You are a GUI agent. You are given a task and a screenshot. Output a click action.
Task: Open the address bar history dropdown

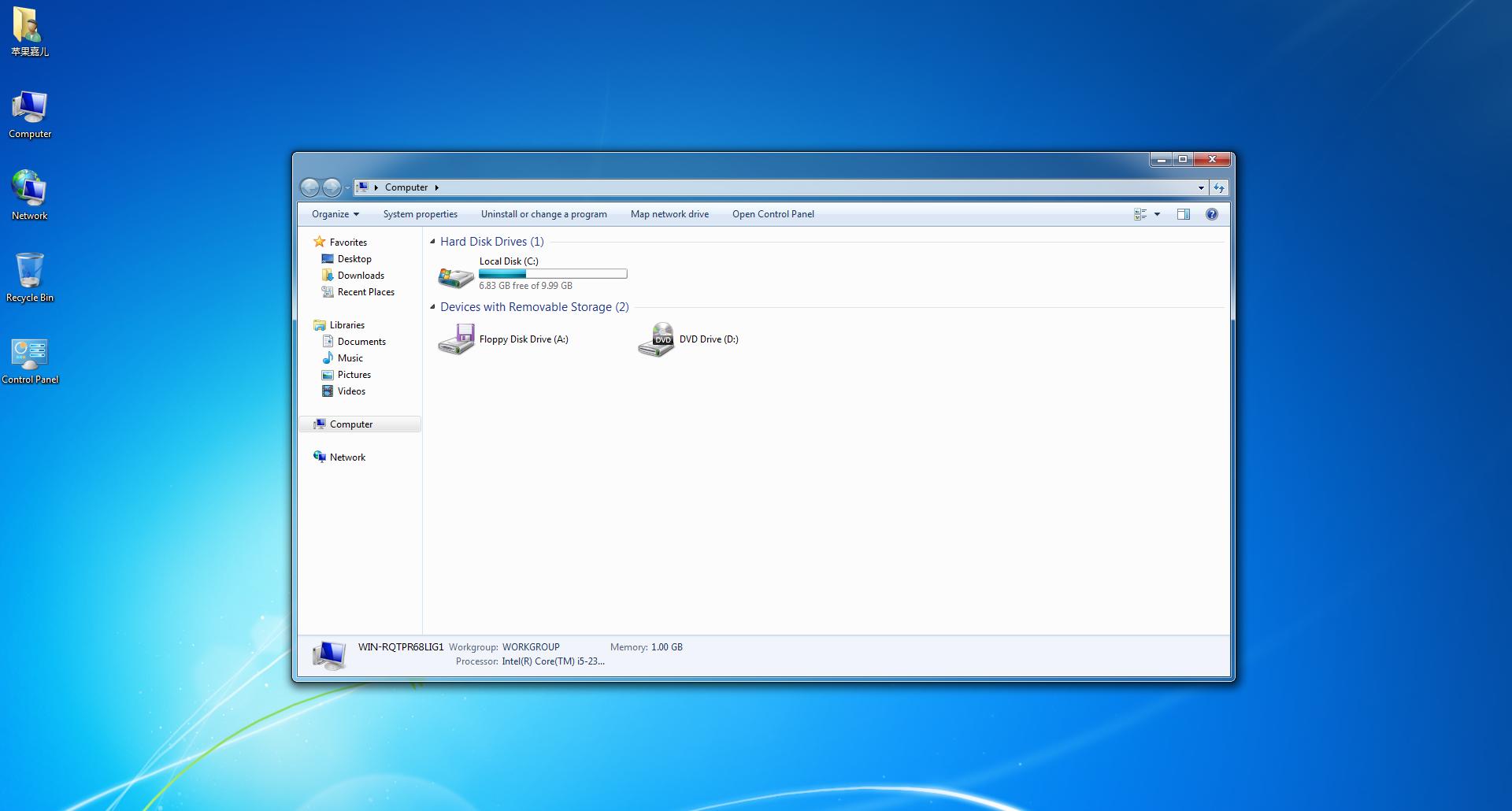pyautogui.click(x=1201, y=187)
